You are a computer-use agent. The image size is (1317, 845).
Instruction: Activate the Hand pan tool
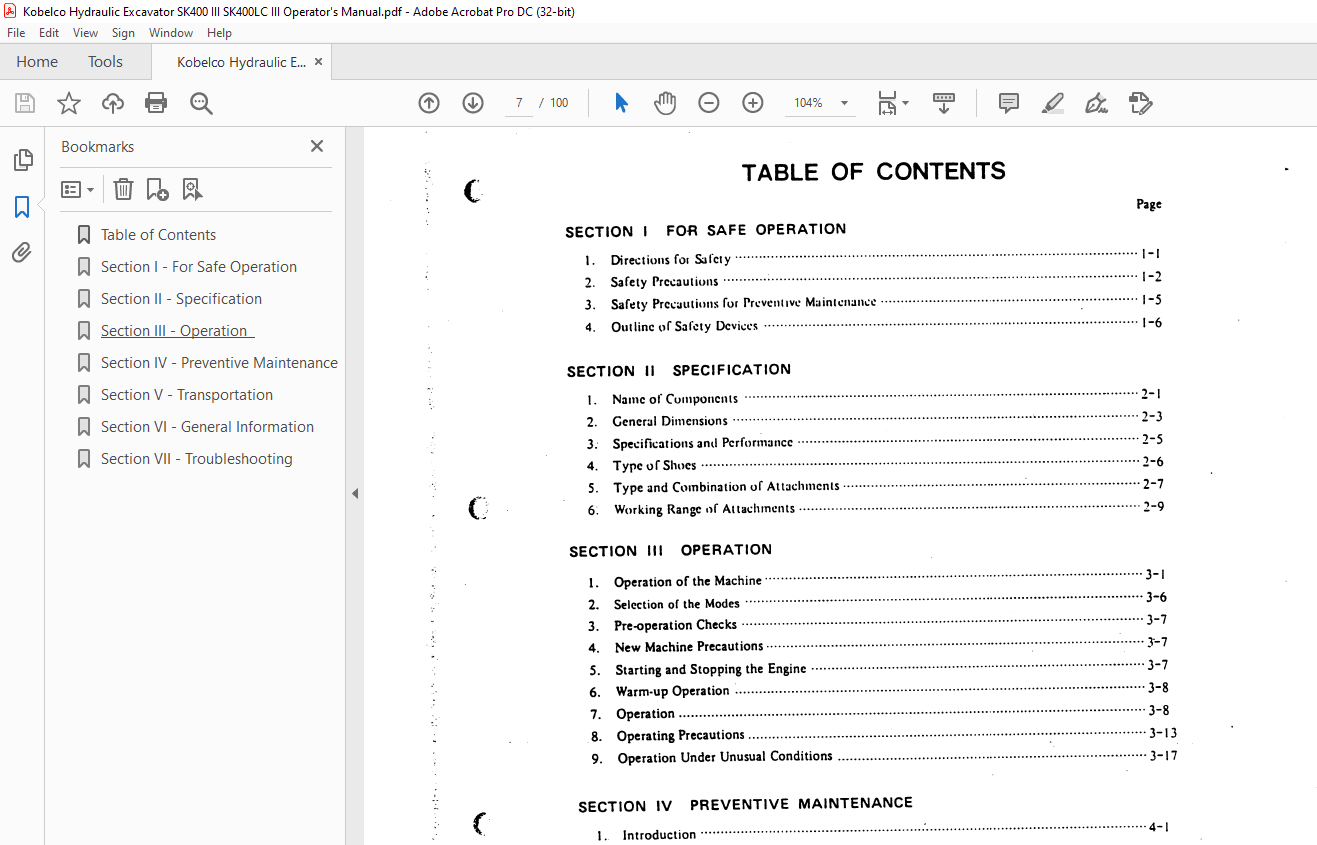pyautogui.click(x=665, y=103)
